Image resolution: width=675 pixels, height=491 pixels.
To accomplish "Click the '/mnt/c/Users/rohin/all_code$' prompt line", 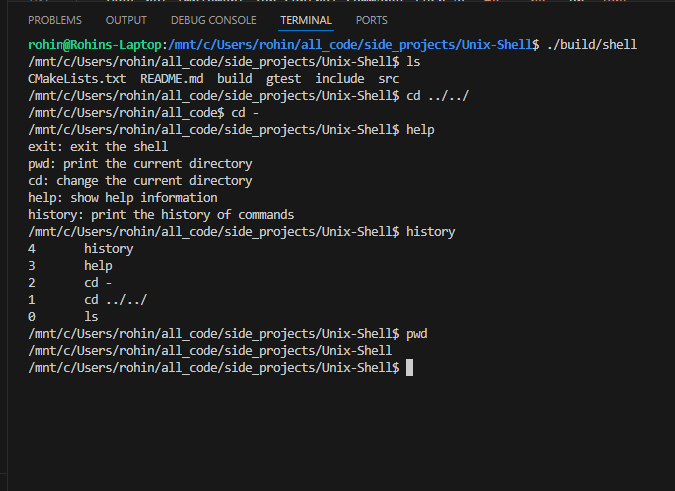I will pos(126,113).
